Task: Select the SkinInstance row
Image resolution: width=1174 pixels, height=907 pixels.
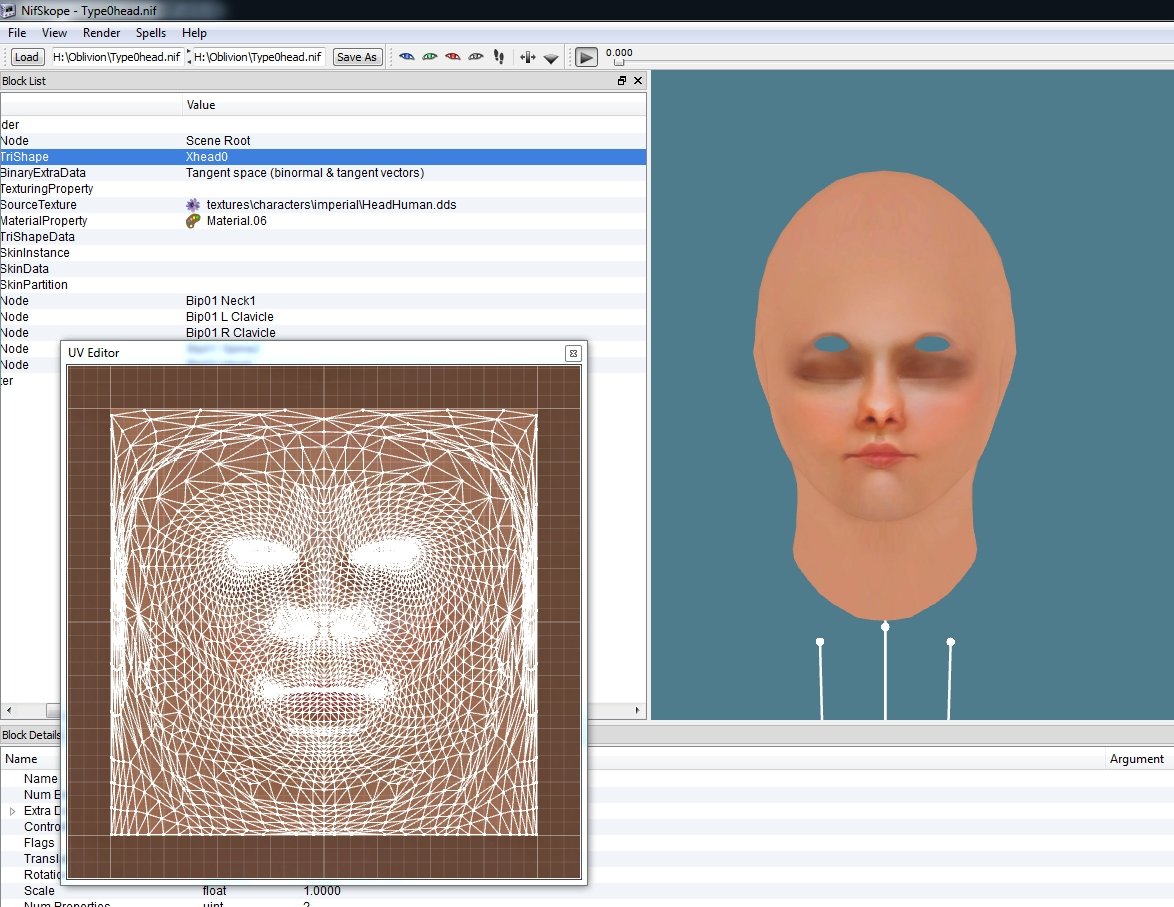Action: pyautogui.click(x=323, y=253)
